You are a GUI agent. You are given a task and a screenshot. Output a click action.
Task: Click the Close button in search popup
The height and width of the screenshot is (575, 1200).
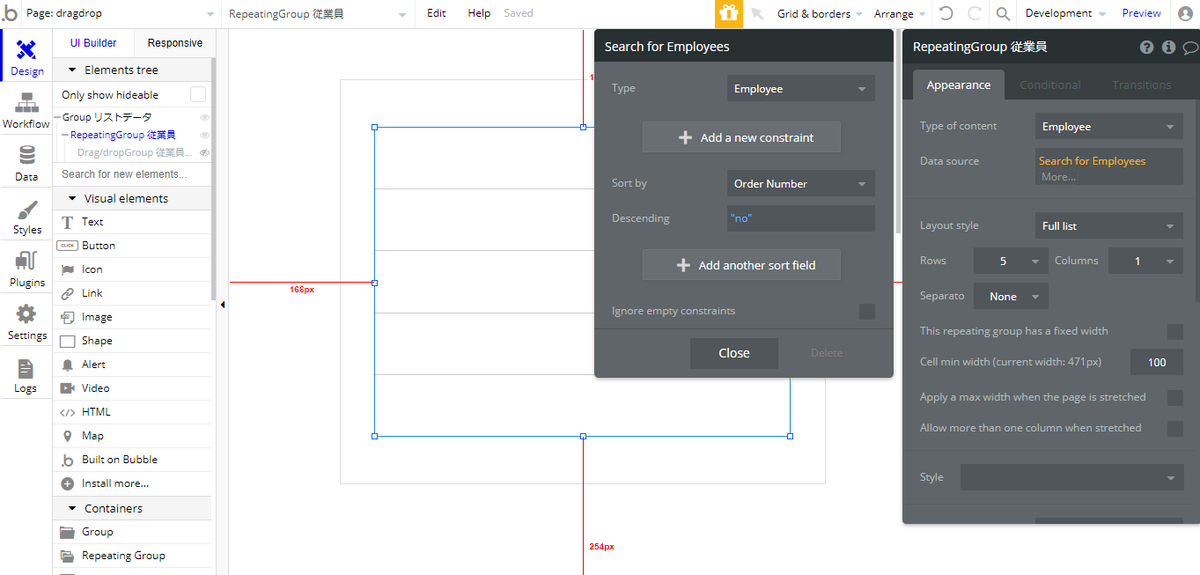pos(734,353)
